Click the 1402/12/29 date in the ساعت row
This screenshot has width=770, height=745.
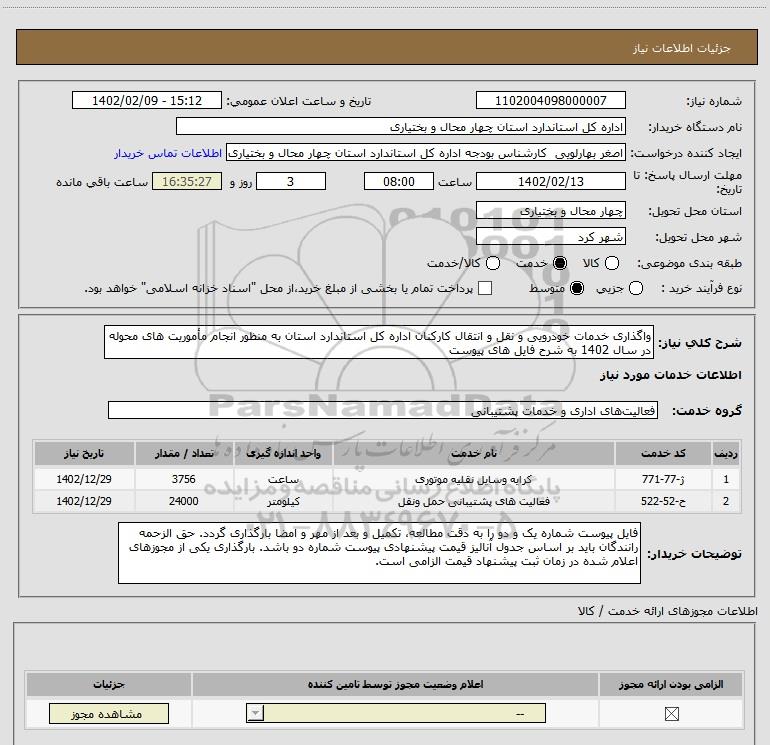tap(84, 479)
